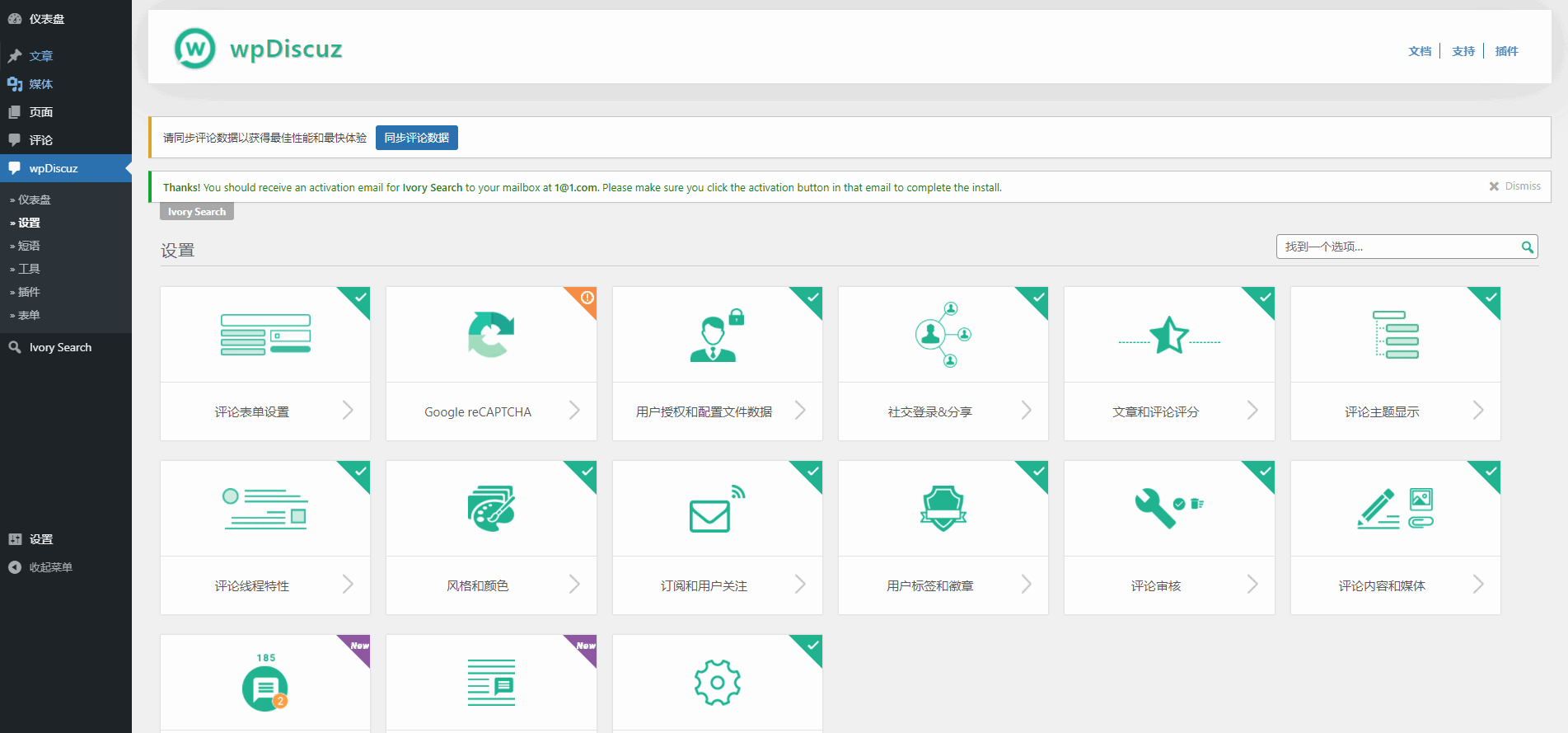Open the social login and share icon

pyautogui.click(x=943, y=334)
